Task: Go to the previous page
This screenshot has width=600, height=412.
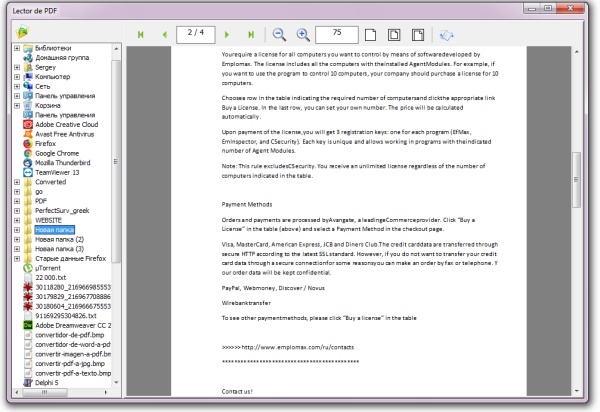Action: coord(165,35)
